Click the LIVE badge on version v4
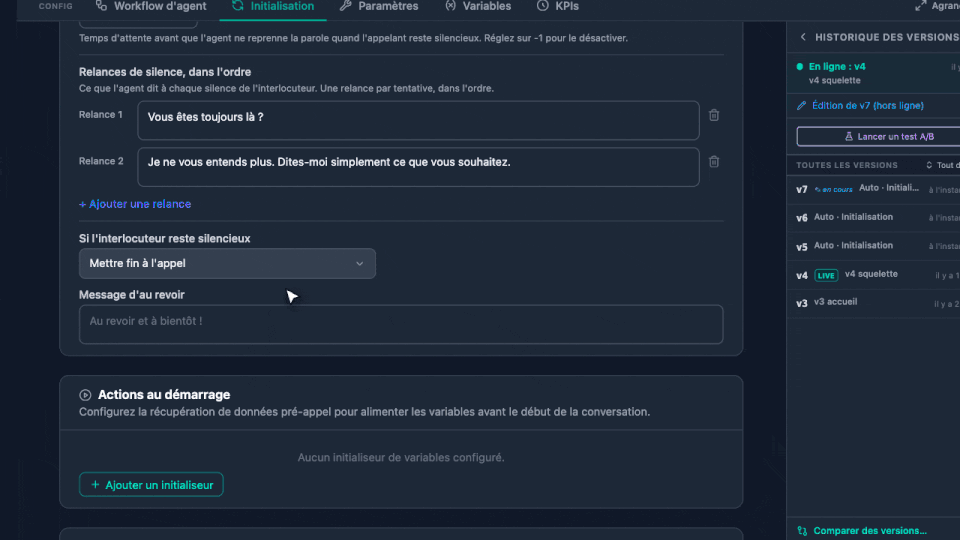The image size is (960, 540). pos(826,276)
